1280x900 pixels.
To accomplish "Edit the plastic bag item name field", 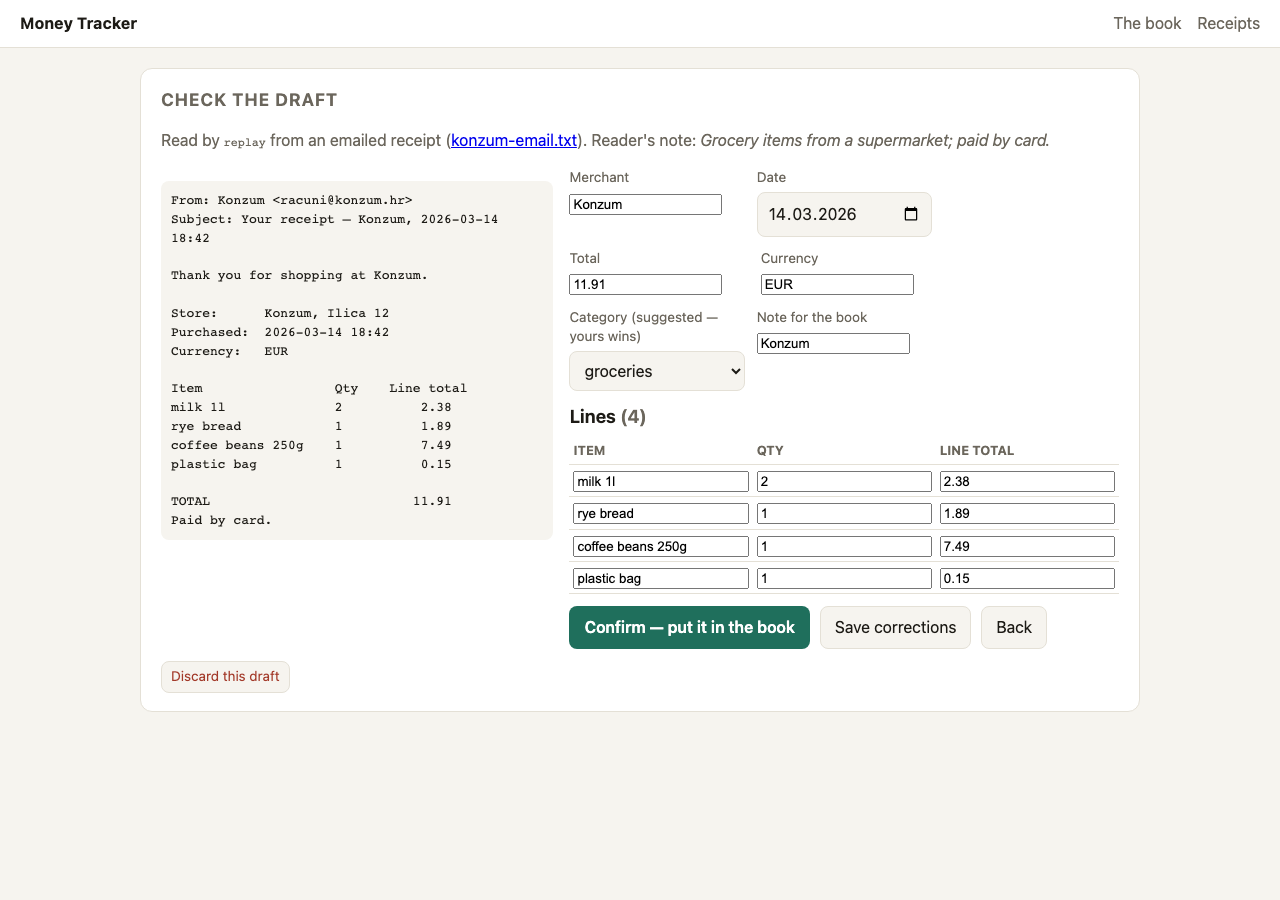I will tap(661, 578).
